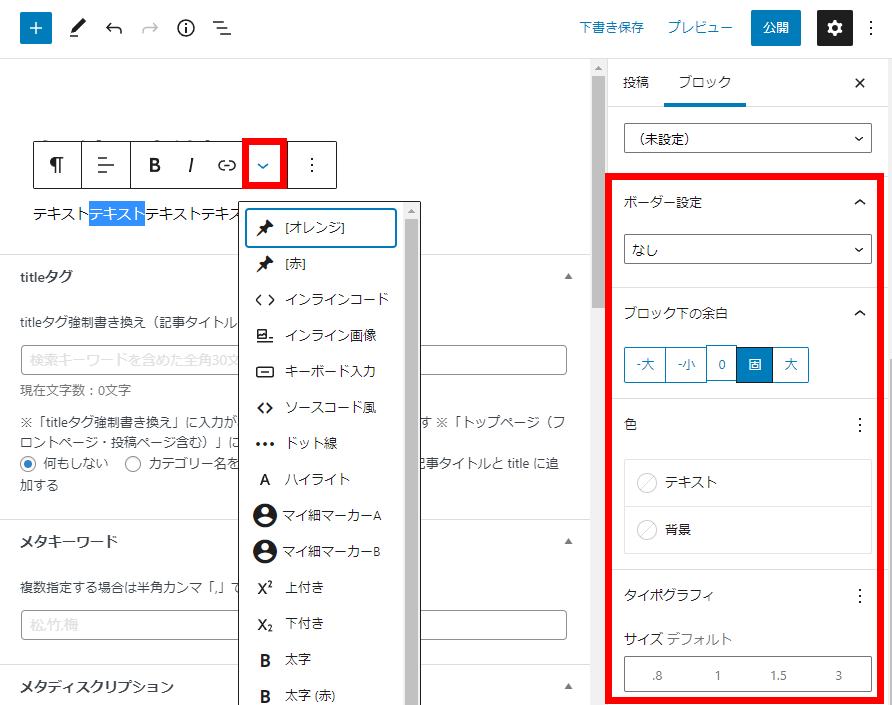Click the undo arrow icon
This screenshot has width=892, height=705.
click(114, 28)
